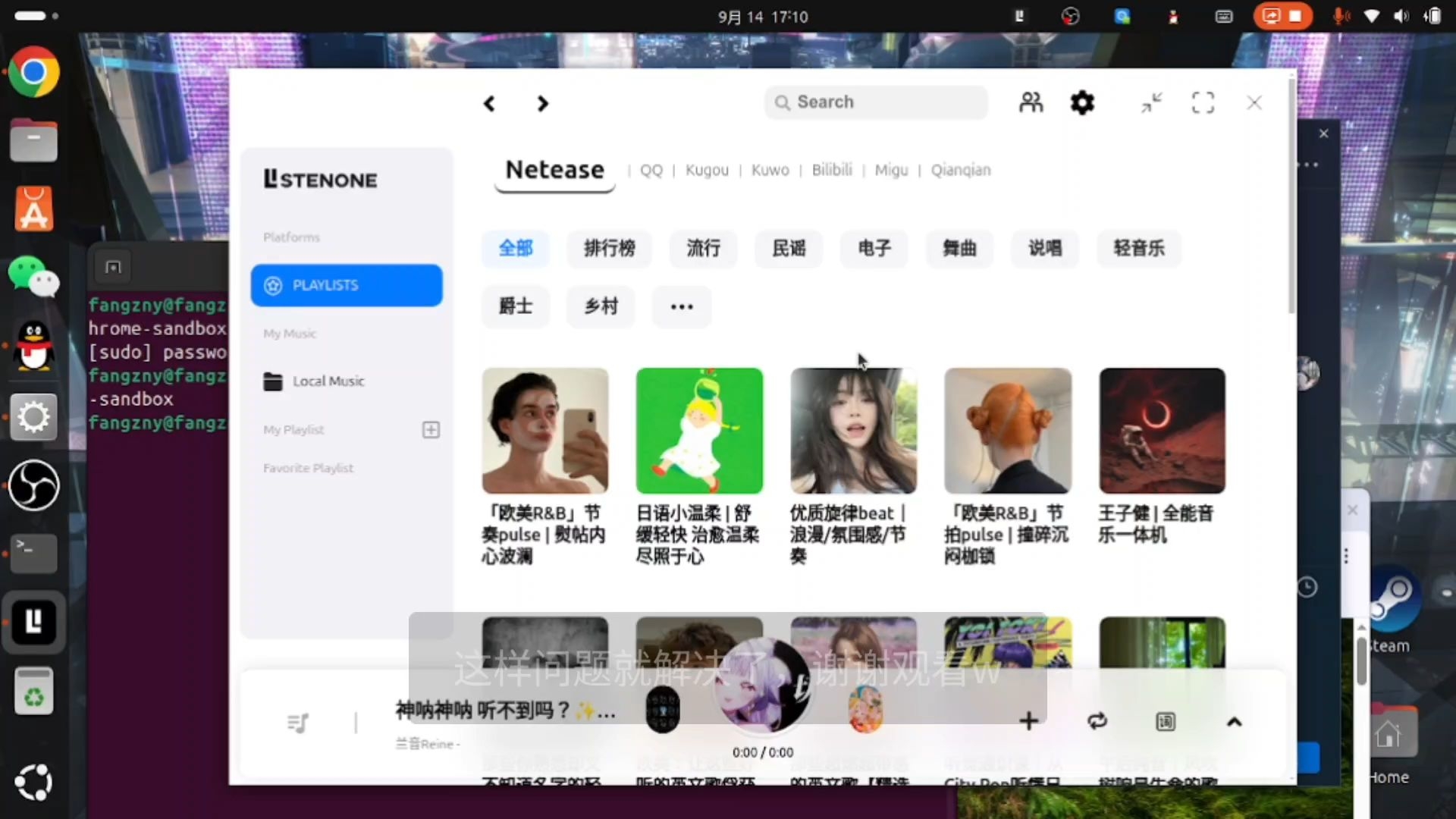Toggle loop playback mode icon
This screenshot has height=819, width=1456.
pyautogui.click(x=1097, y=721)
